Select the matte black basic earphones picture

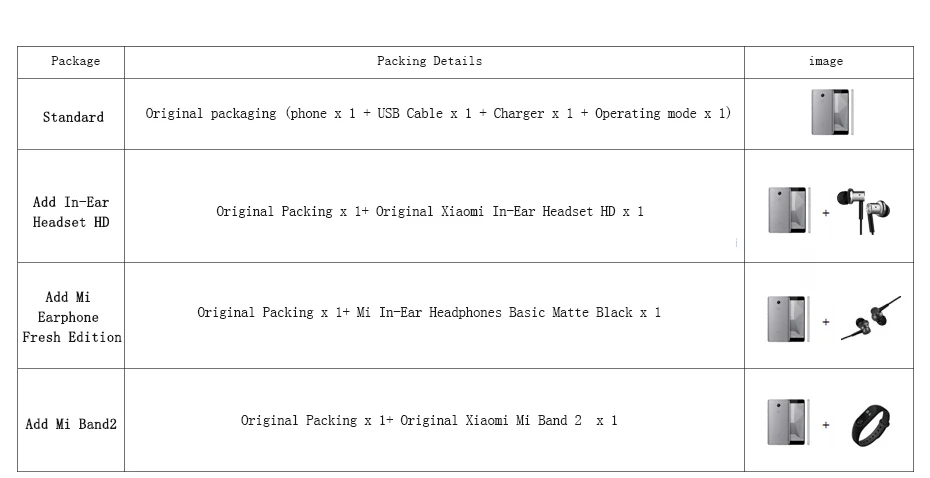(x=871, y=318)
